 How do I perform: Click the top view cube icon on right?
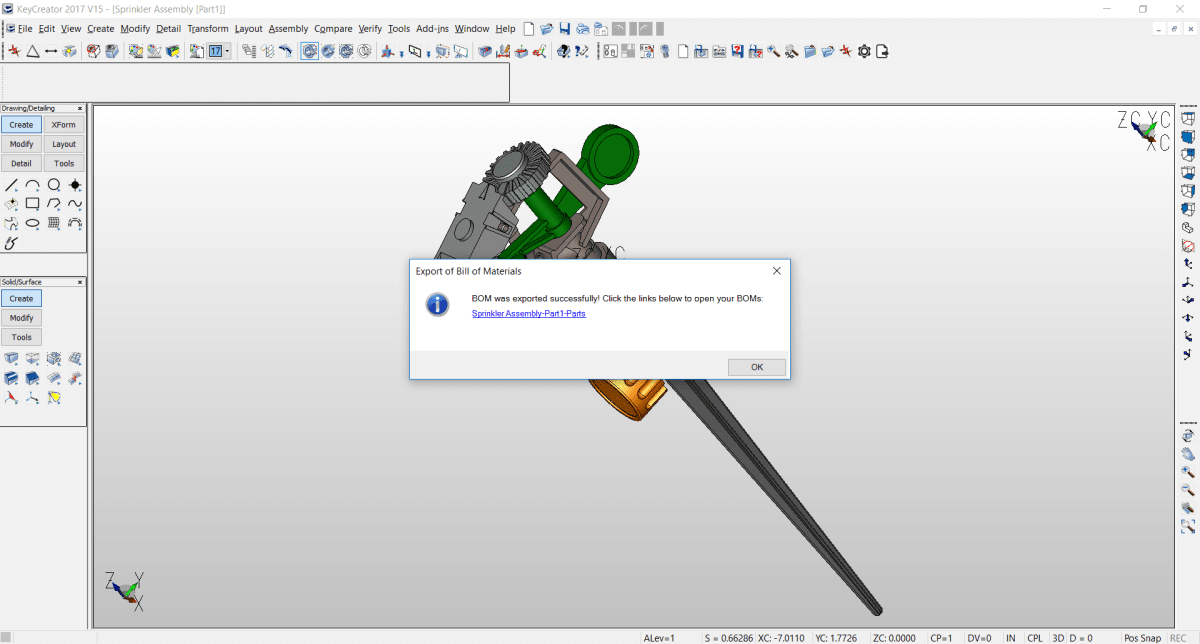click(x=1187, y=119)
